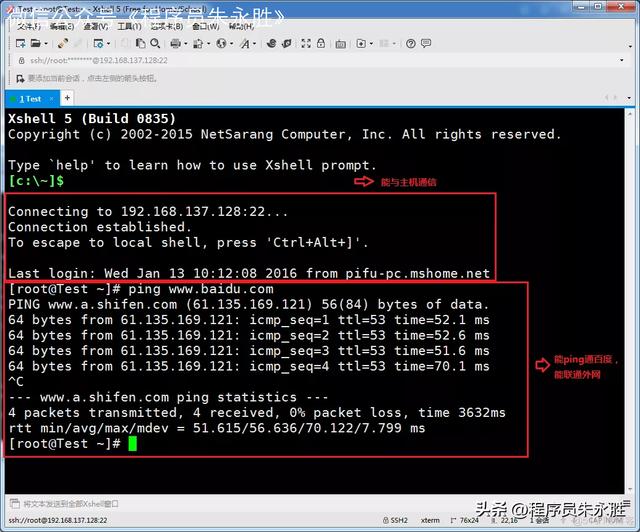640x532 pixels.
Task: Click the add-current-session arrow icon
Action: 20,78
